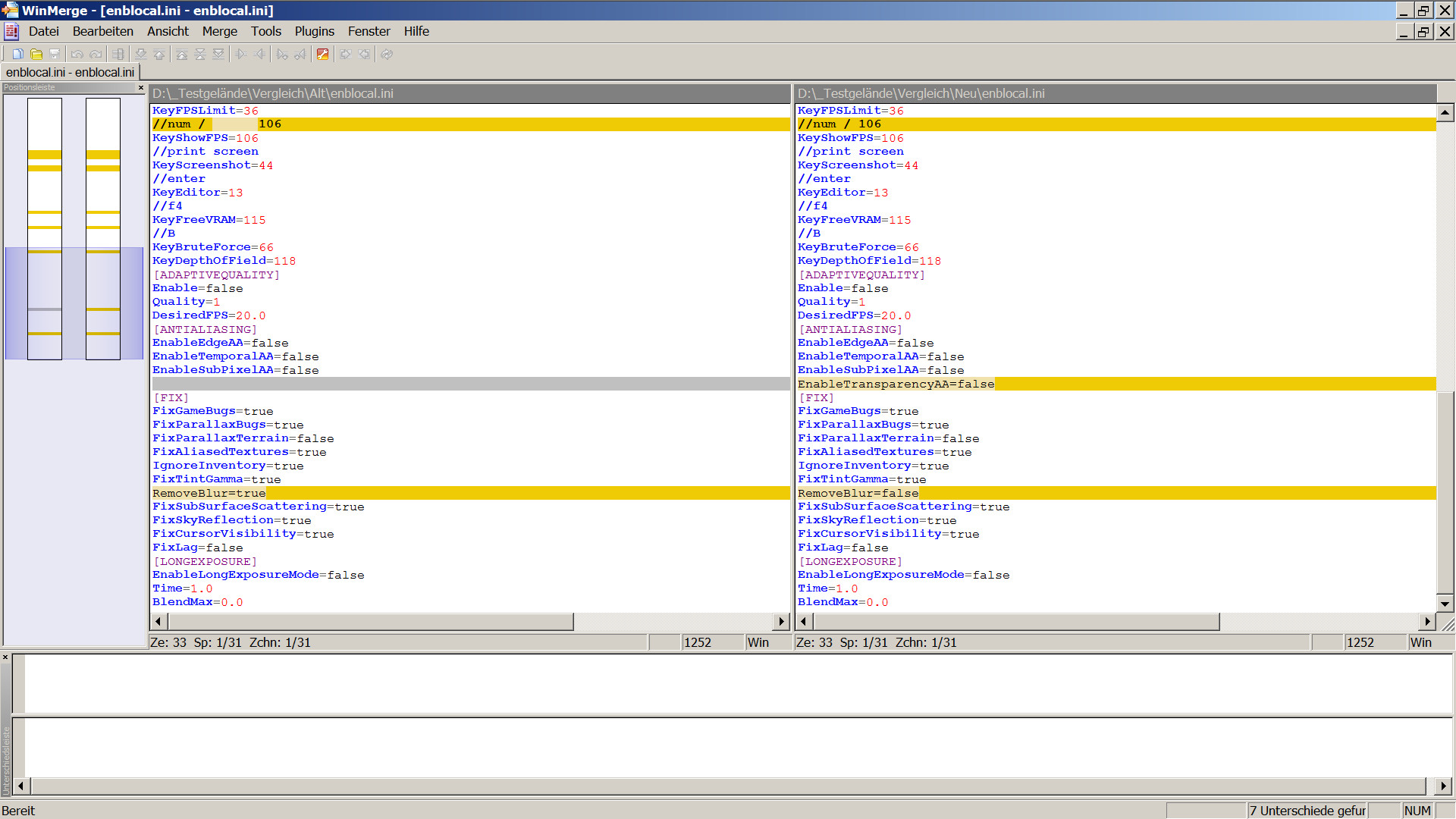Click the right pane vertical scrollbar thumb

[1445, 493]
